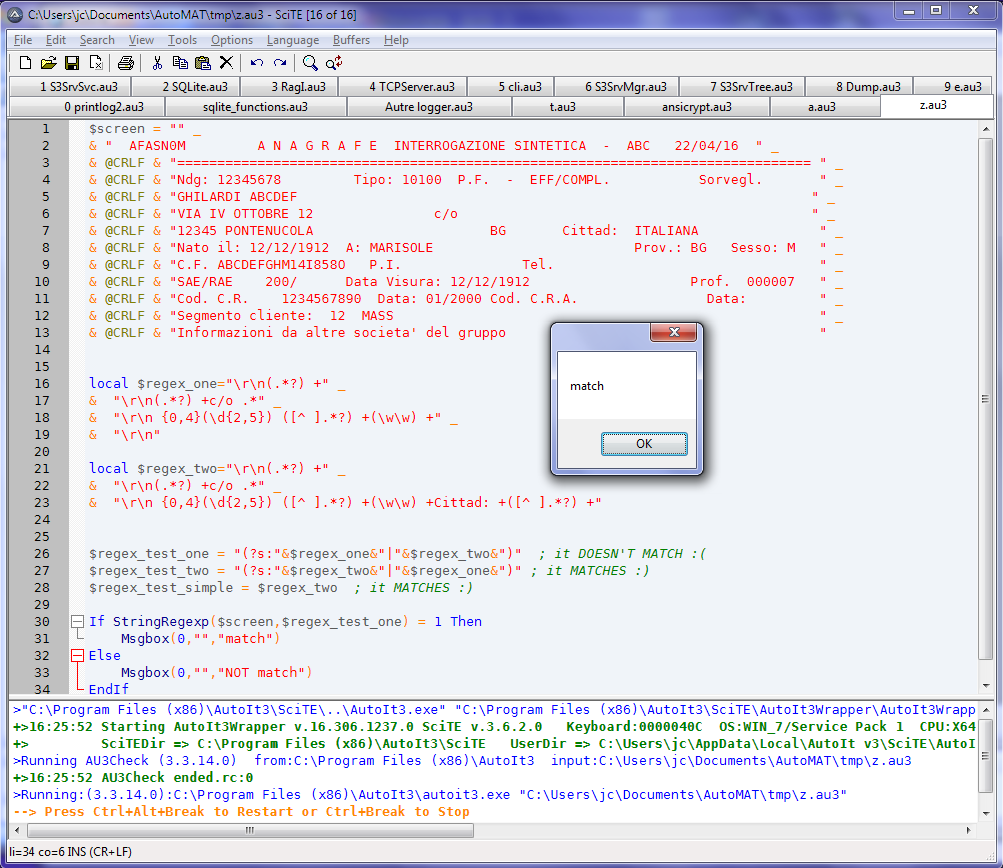The width and height of the screenshot is (1003, 868).
Task: Click the Redo arrow icon
Action: (x=280, y=63)
